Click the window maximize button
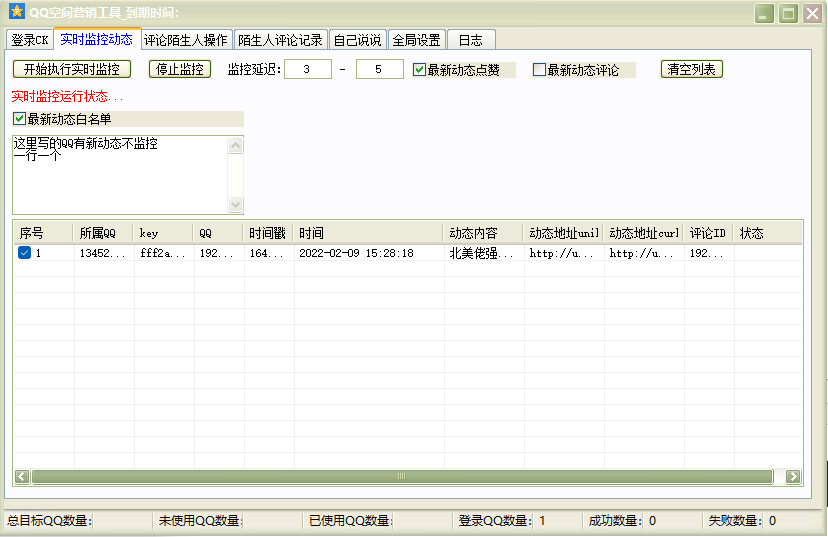The image size is (828, 537). pos(789,14)
